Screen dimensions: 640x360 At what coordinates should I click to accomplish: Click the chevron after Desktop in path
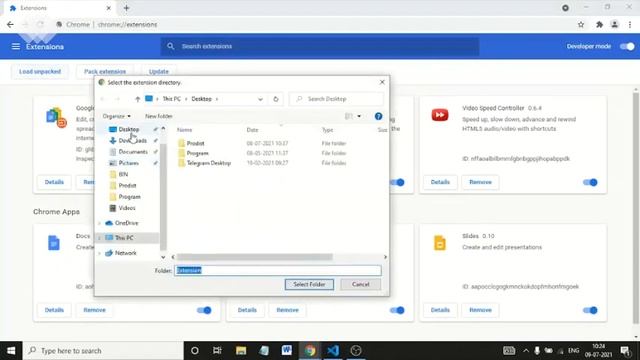[x=217, y=99]
